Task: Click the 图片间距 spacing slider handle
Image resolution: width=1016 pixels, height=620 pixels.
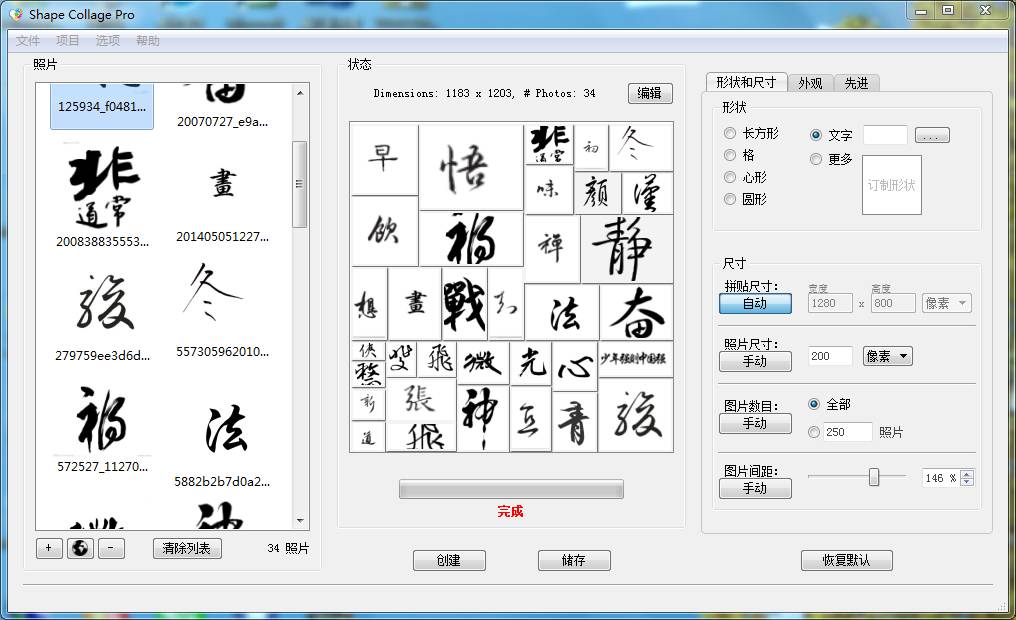Action: tap(873, 477)
